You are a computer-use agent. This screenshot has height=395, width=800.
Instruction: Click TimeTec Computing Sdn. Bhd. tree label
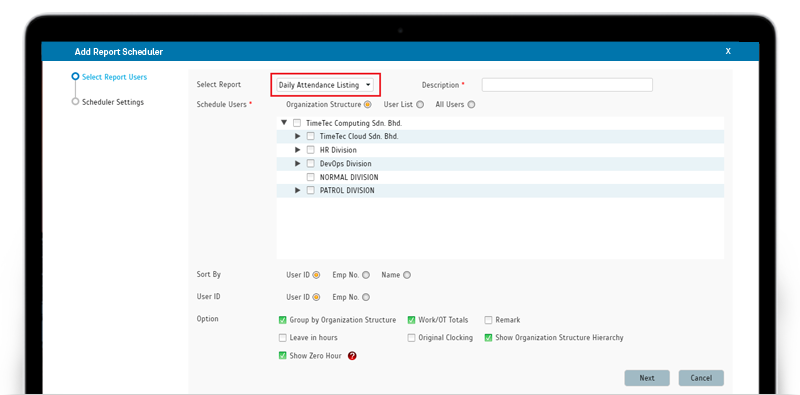(x=354, y=123)
